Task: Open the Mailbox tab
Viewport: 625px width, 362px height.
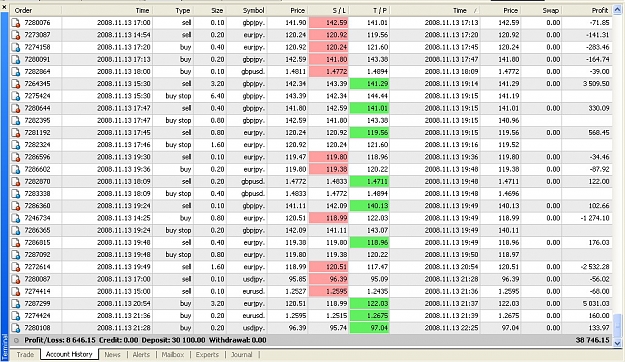Action: coord(173,354)
